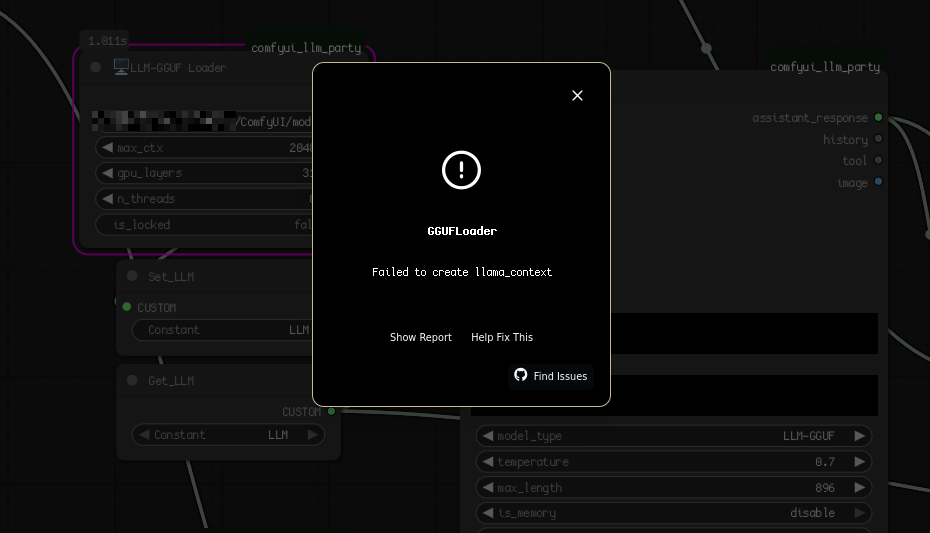Collapse the Get_LLM node dot

click(x=132, y=380)
